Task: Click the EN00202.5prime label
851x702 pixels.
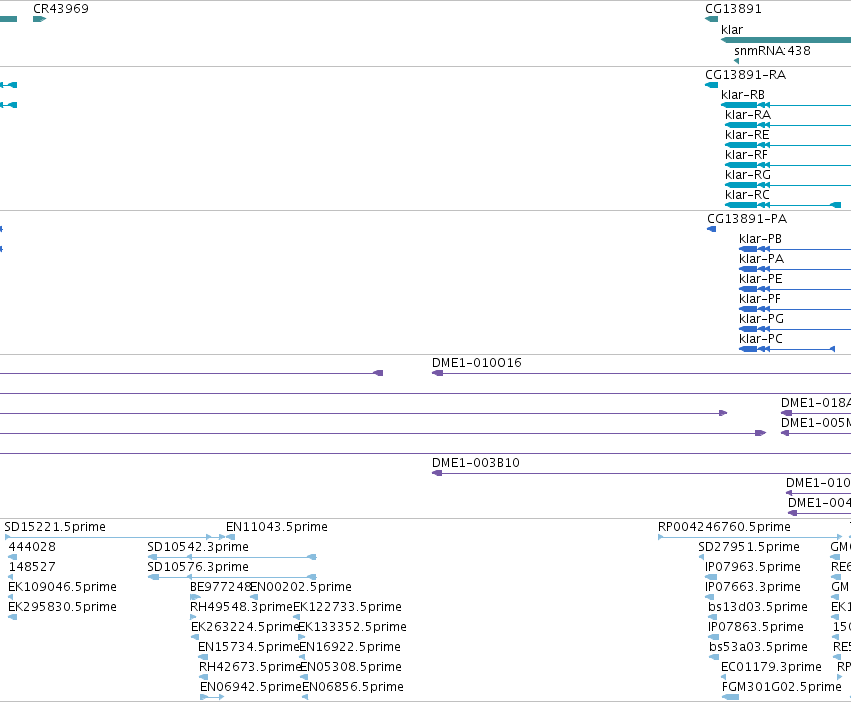Action: pos(301,587)
